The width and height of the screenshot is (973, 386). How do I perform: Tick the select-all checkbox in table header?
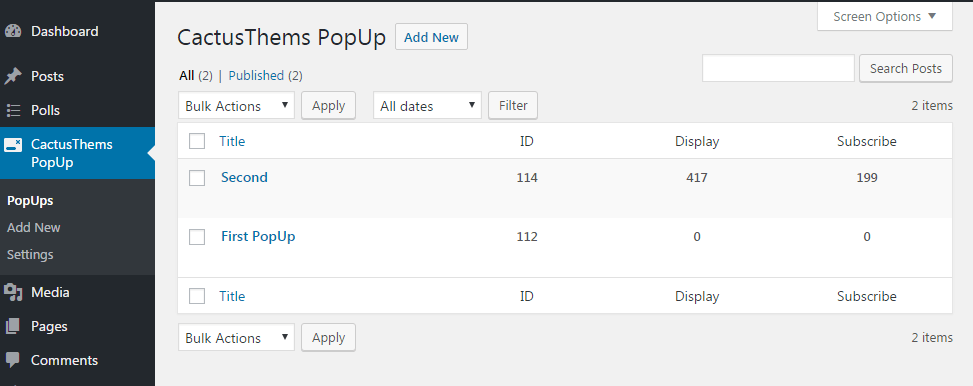pos(197,141)
